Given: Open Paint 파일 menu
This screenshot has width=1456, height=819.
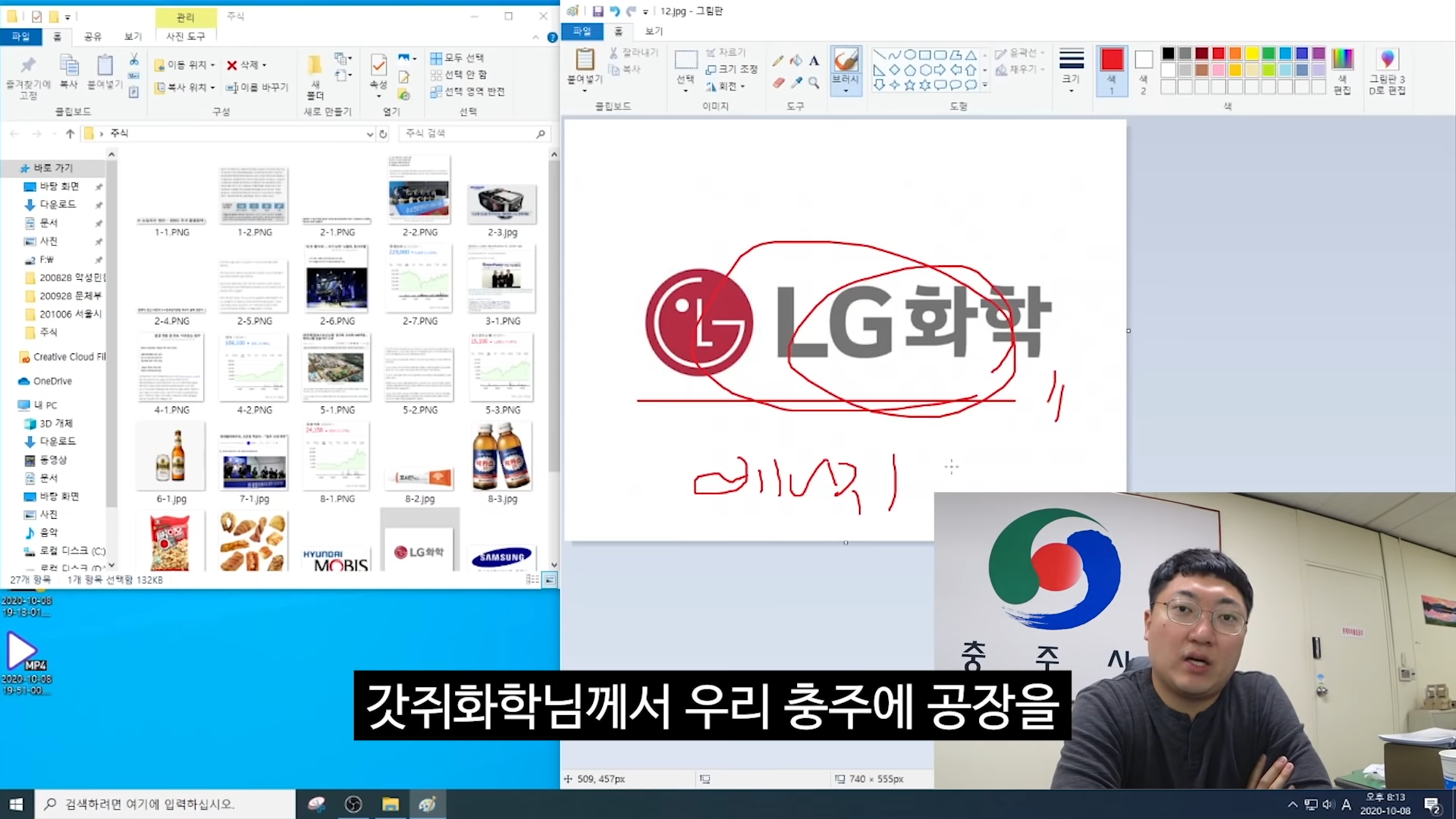Looking at the screenshot, I should 582,31.
